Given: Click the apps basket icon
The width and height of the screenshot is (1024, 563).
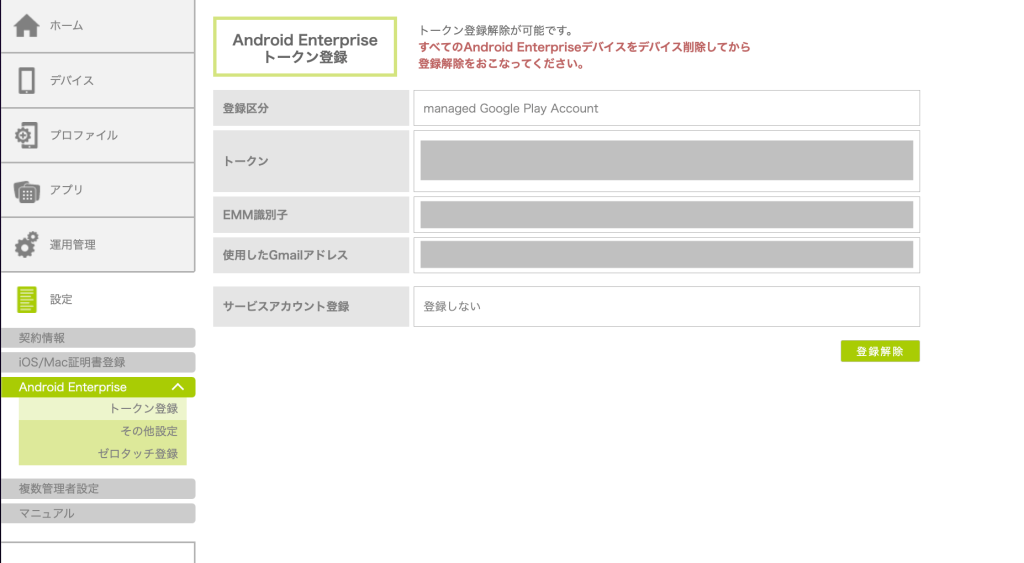Looking at the screenshot, I should tap(27, 191).
